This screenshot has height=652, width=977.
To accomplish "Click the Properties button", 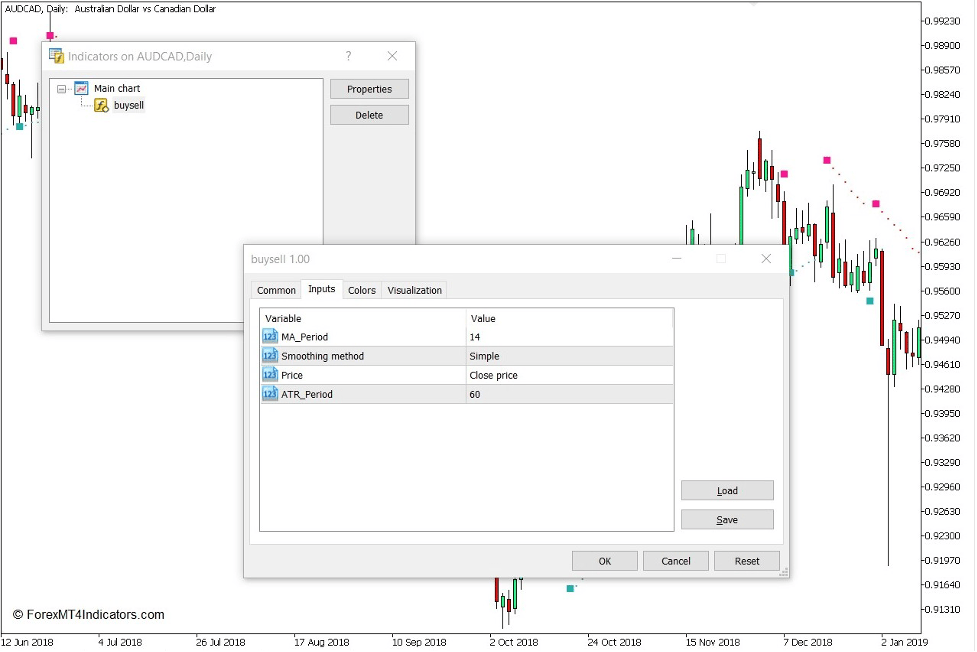I will point(369,89).
